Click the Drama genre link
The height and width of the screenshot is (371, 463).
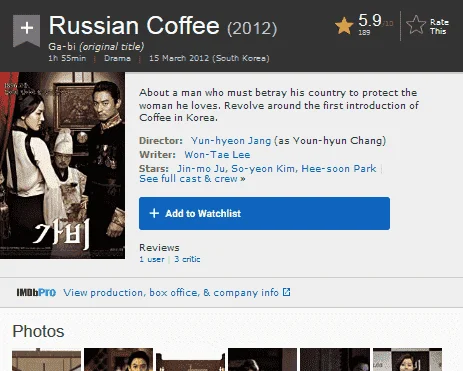click(x=117, y=58)
